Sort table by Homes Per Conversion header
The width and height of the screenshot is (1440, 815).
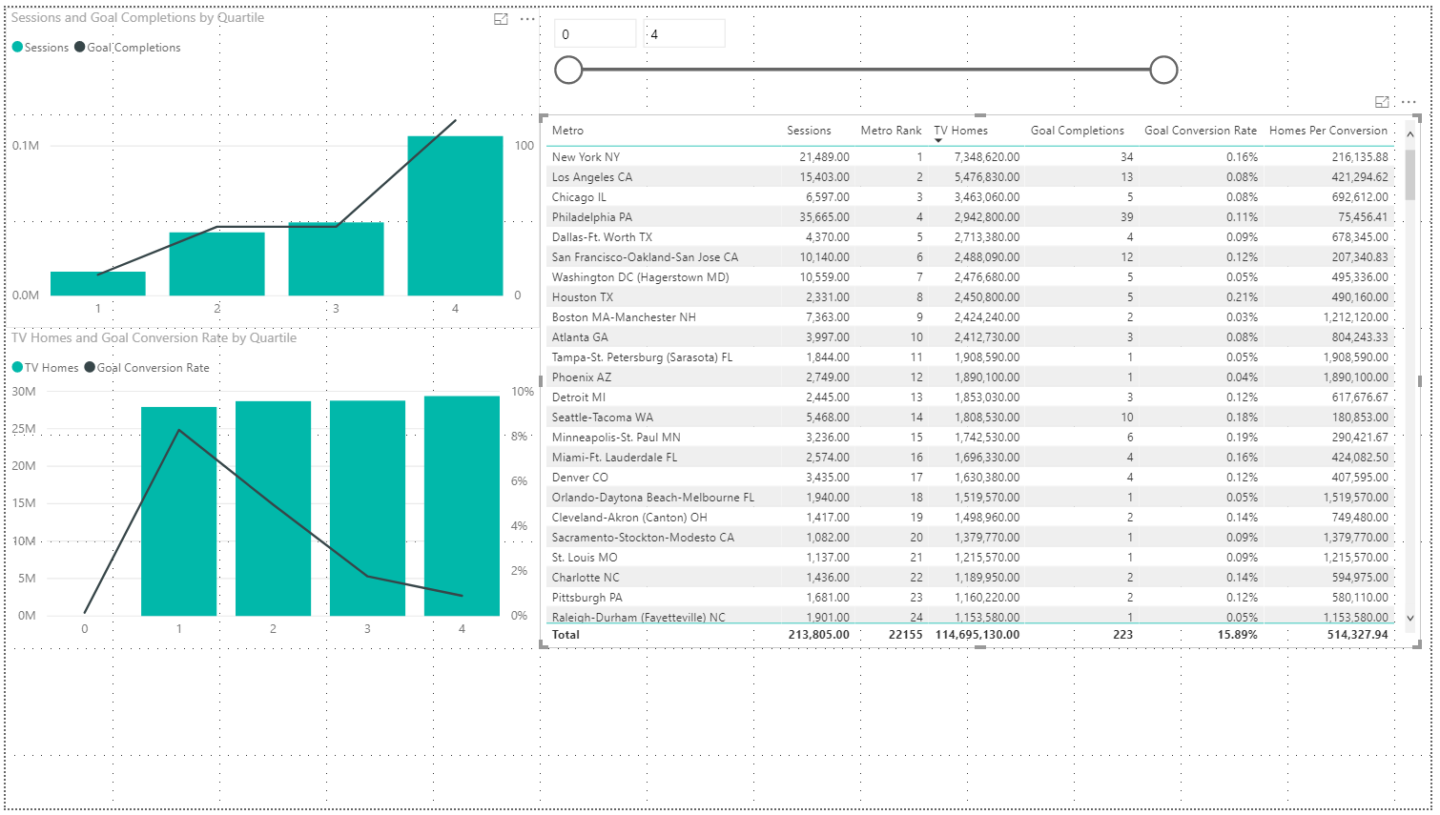coord(1327,131)
